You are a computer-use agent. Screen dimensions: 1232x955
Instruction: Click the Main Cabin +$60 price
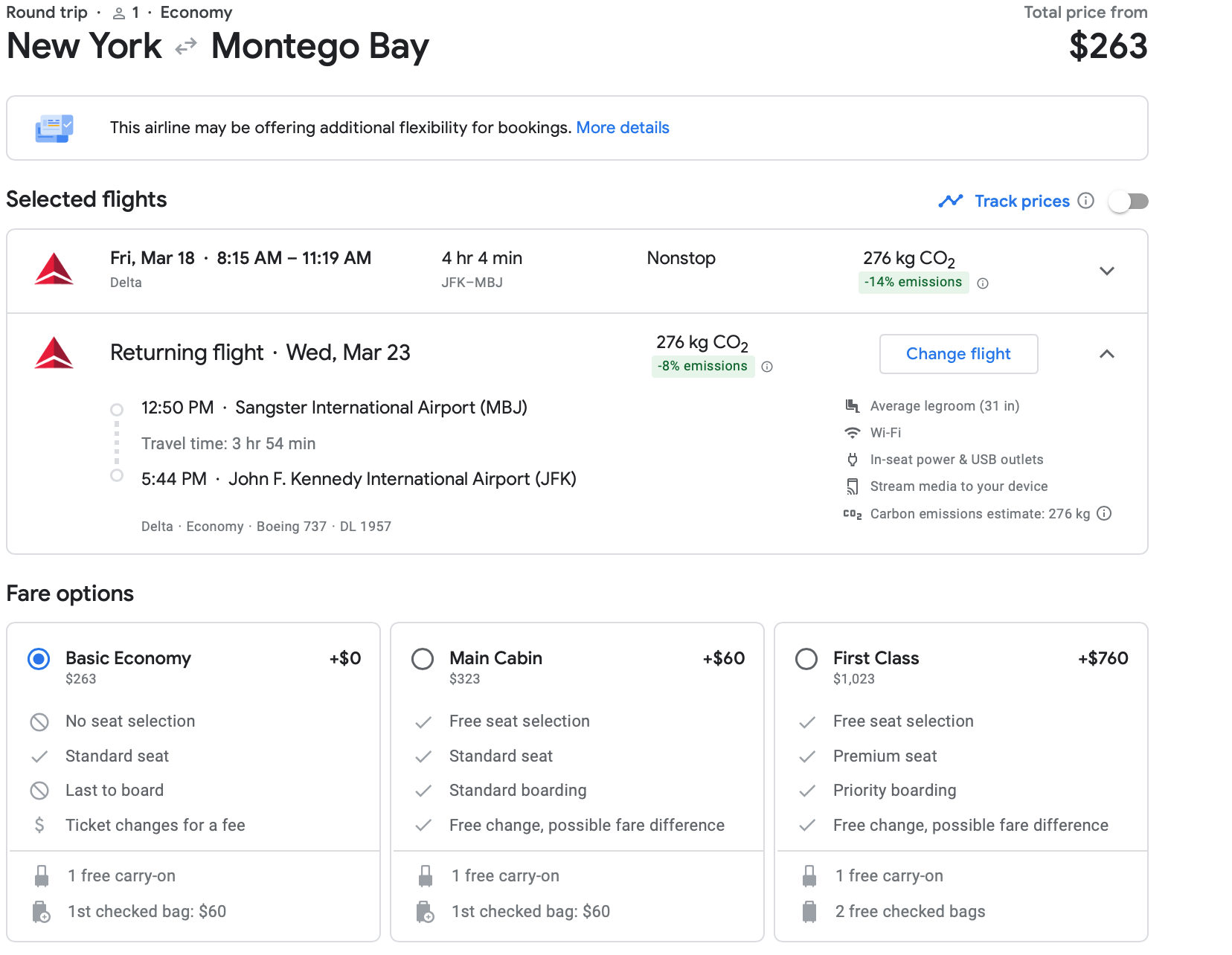point(724,658)
